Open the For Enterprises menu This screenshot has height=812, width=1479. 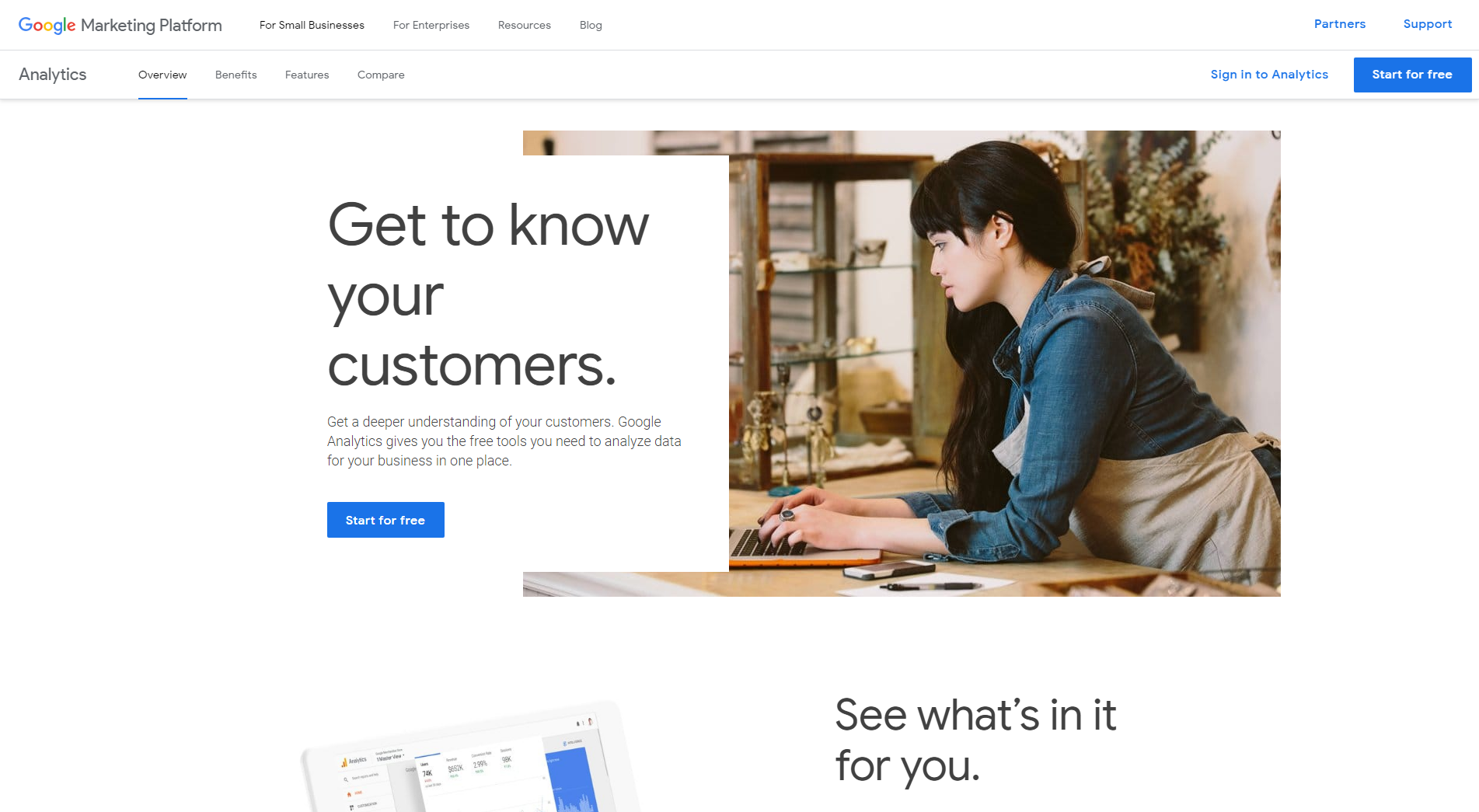tap(431, 25)
